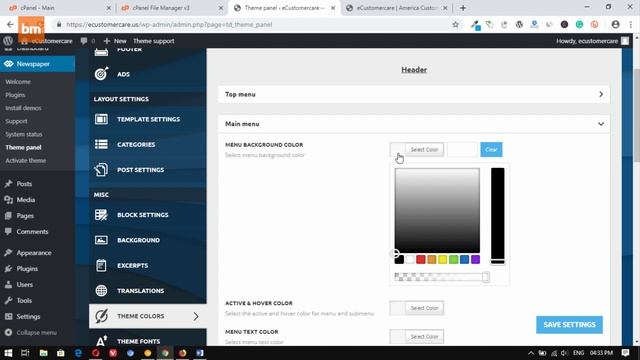Screen dimensions: 640x360
Task: Click New in admin bar
Action: tap(115, 41)
